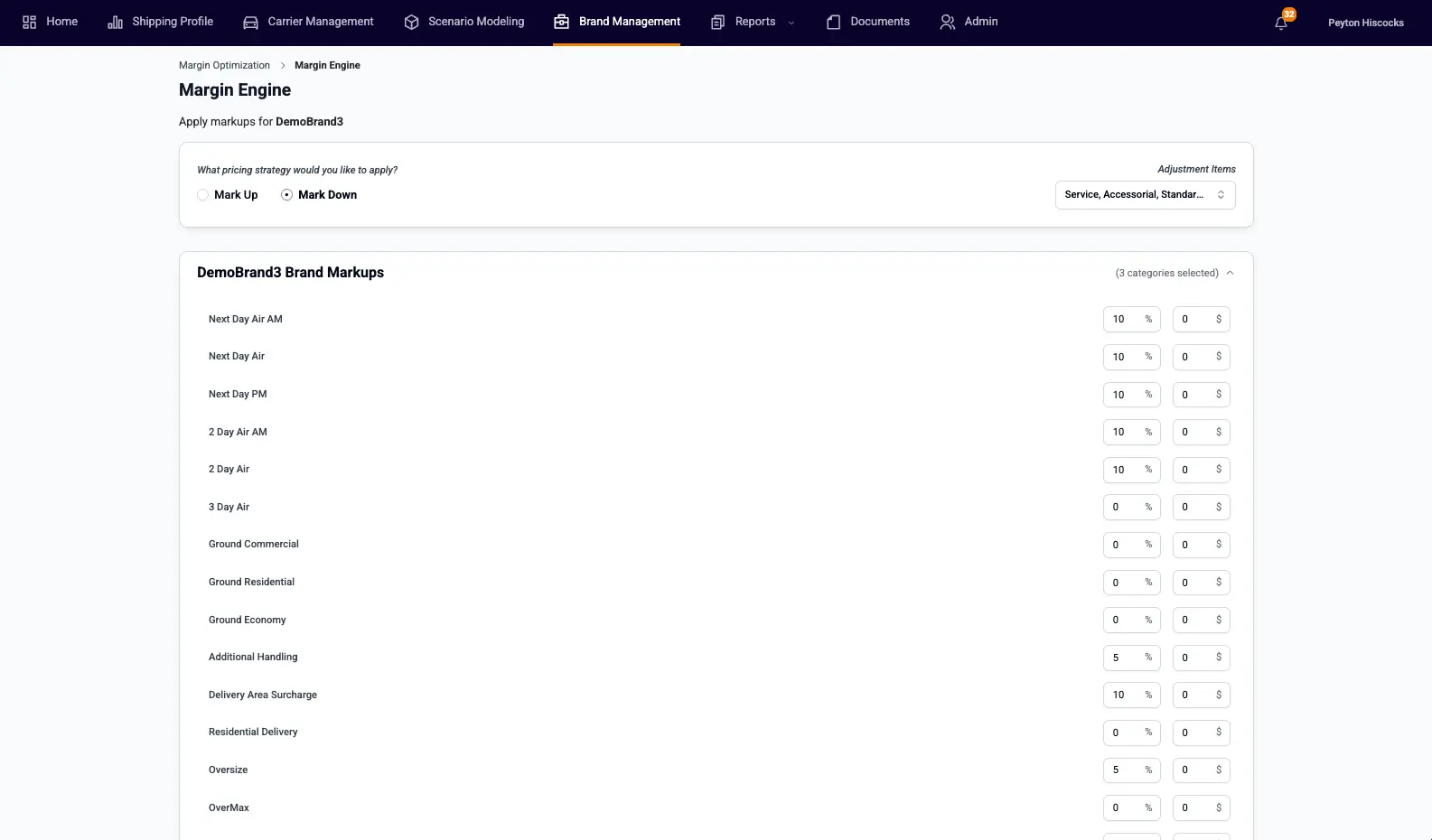Edit Ground Commercial percent field
Image resolution: width=1432 pixels, height=840 pixels.
coord(1131,545)
